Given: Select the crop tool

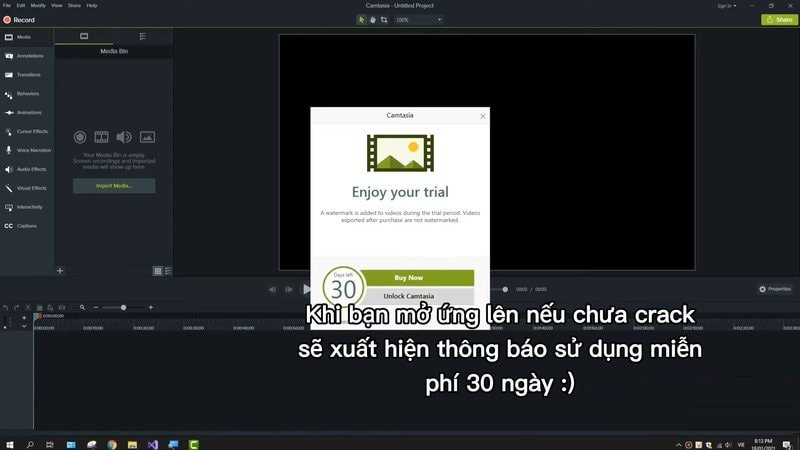Looking at the screenshot, I should 384,20.
